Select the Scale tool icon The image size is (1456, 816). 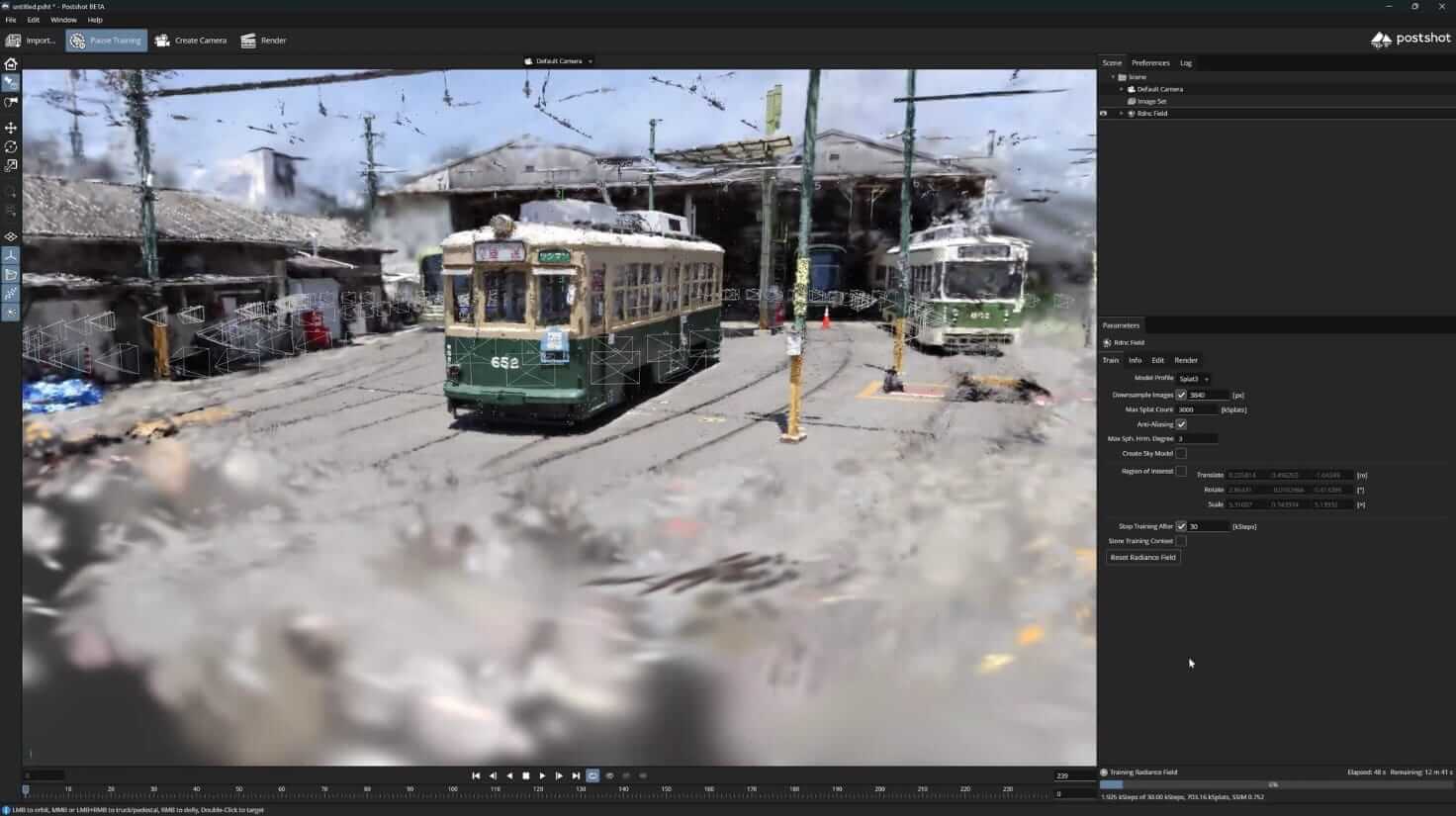point(11,166)
